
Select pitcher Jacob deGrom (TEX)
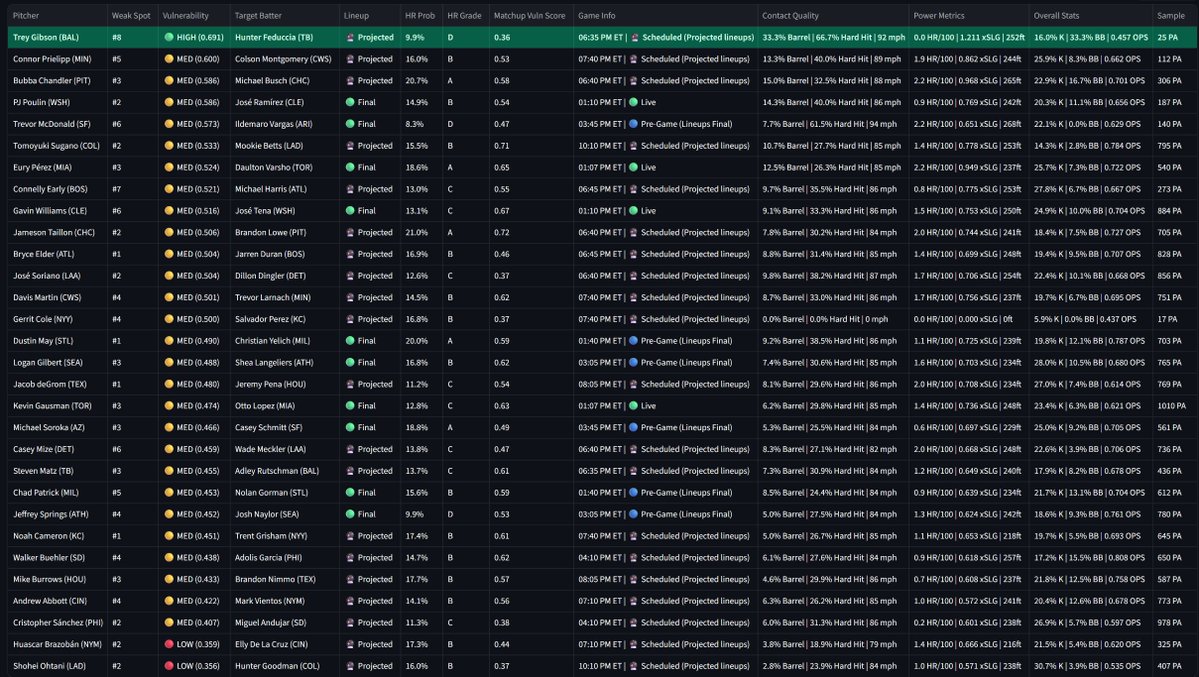tap(50, 384)
